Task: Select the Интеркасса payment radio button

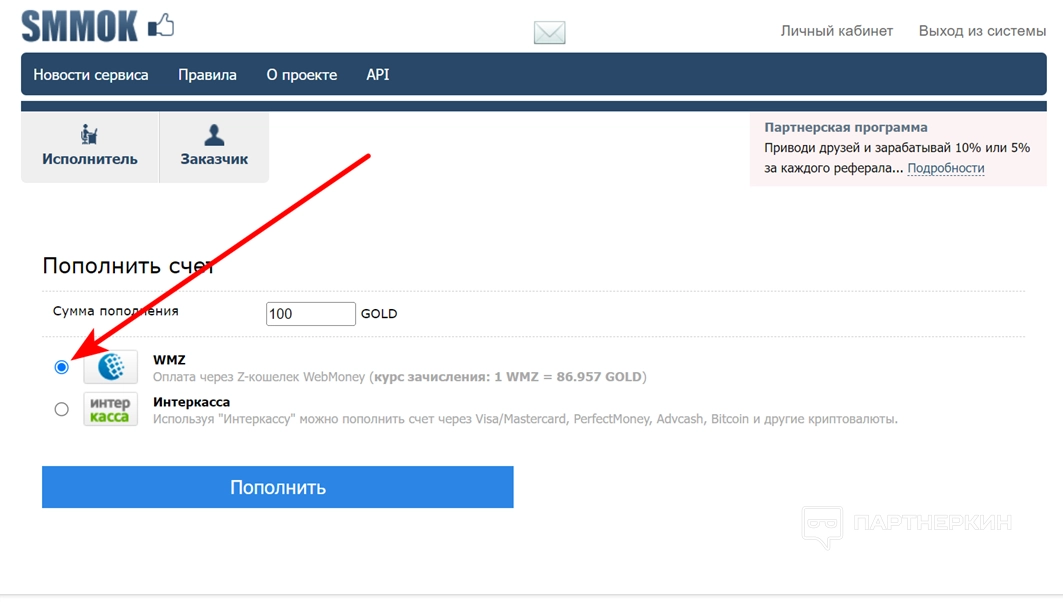Action: click(62, 409)
